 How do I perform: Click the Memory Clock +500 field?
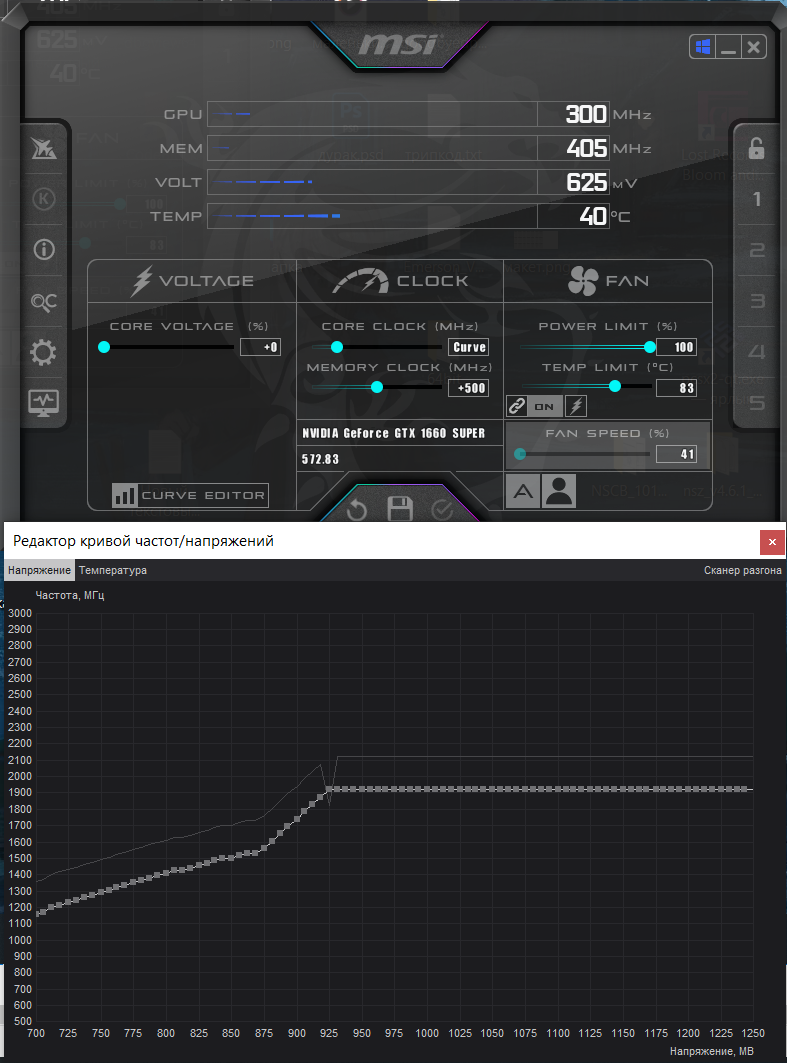(x=468, y=388)
